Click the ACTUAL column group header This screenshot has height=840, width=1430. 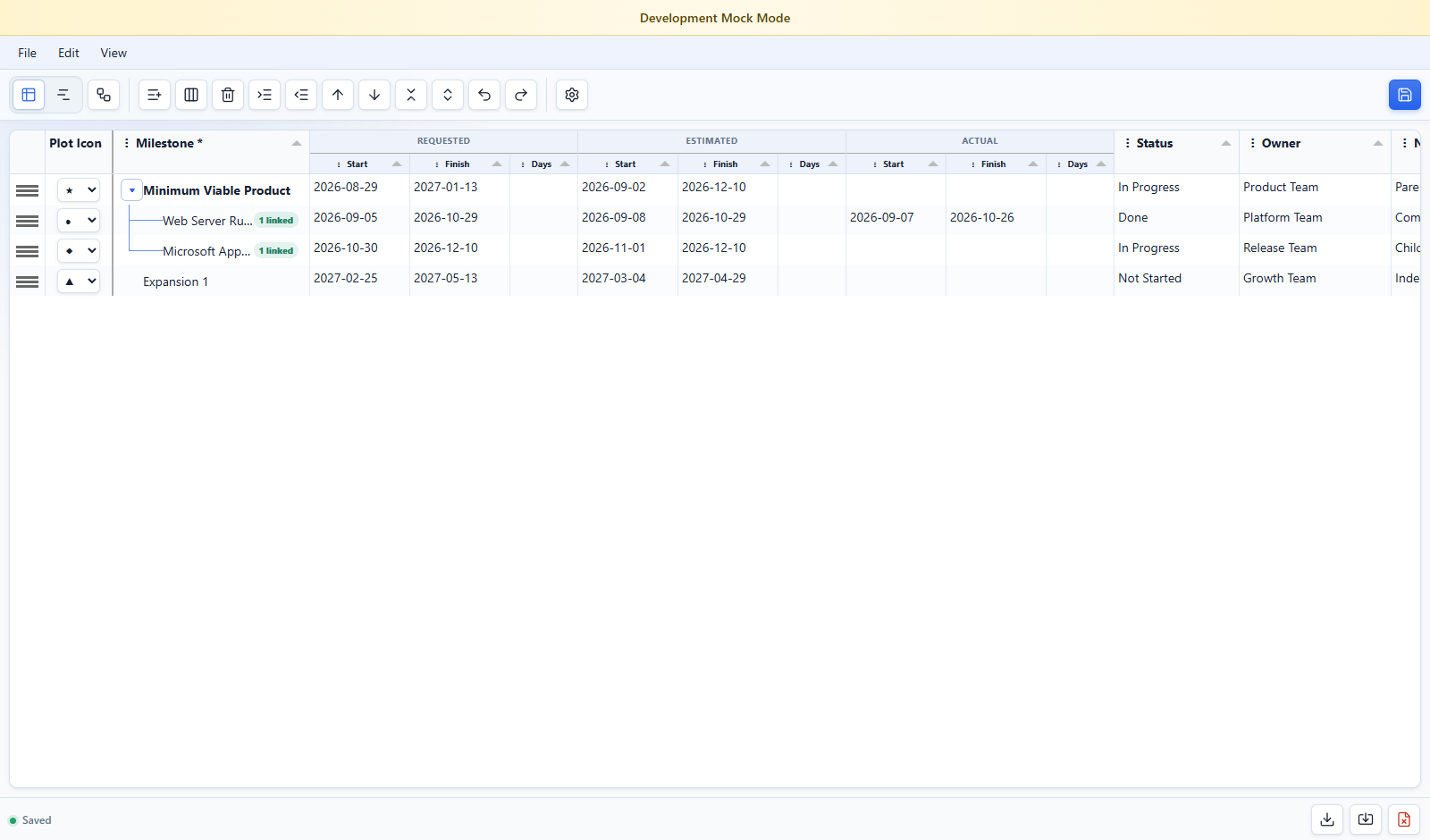980,141
